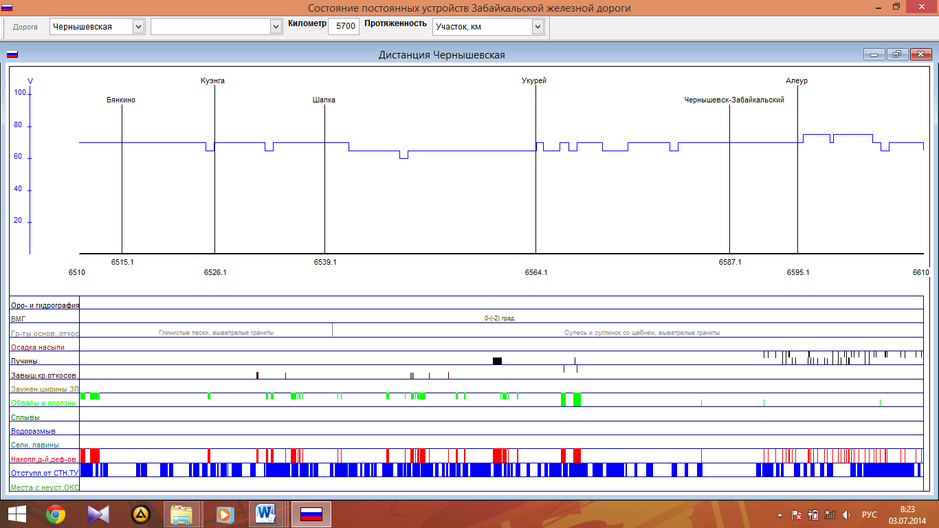
Task: Launch Visual Studio from the taskbar
Action: (98, 514)
